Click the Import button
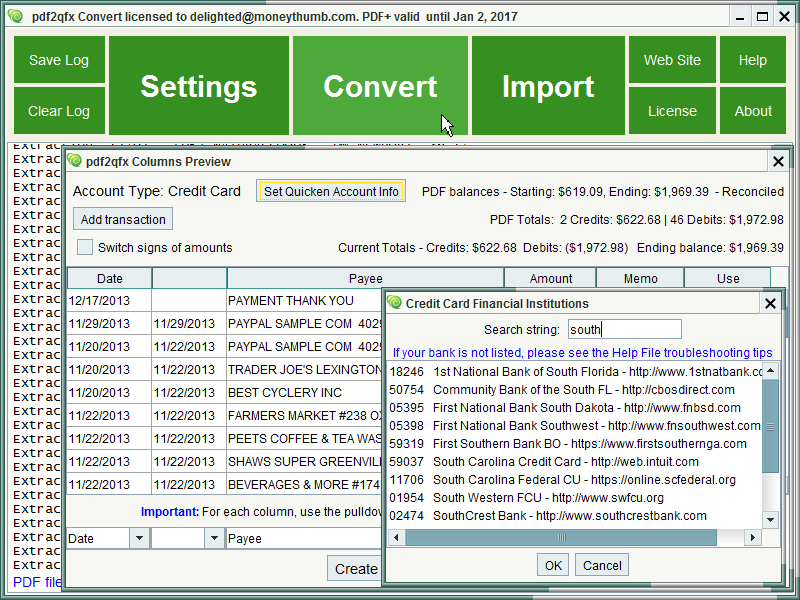This screenshot has height=600, width=800. tap(548, 85)
